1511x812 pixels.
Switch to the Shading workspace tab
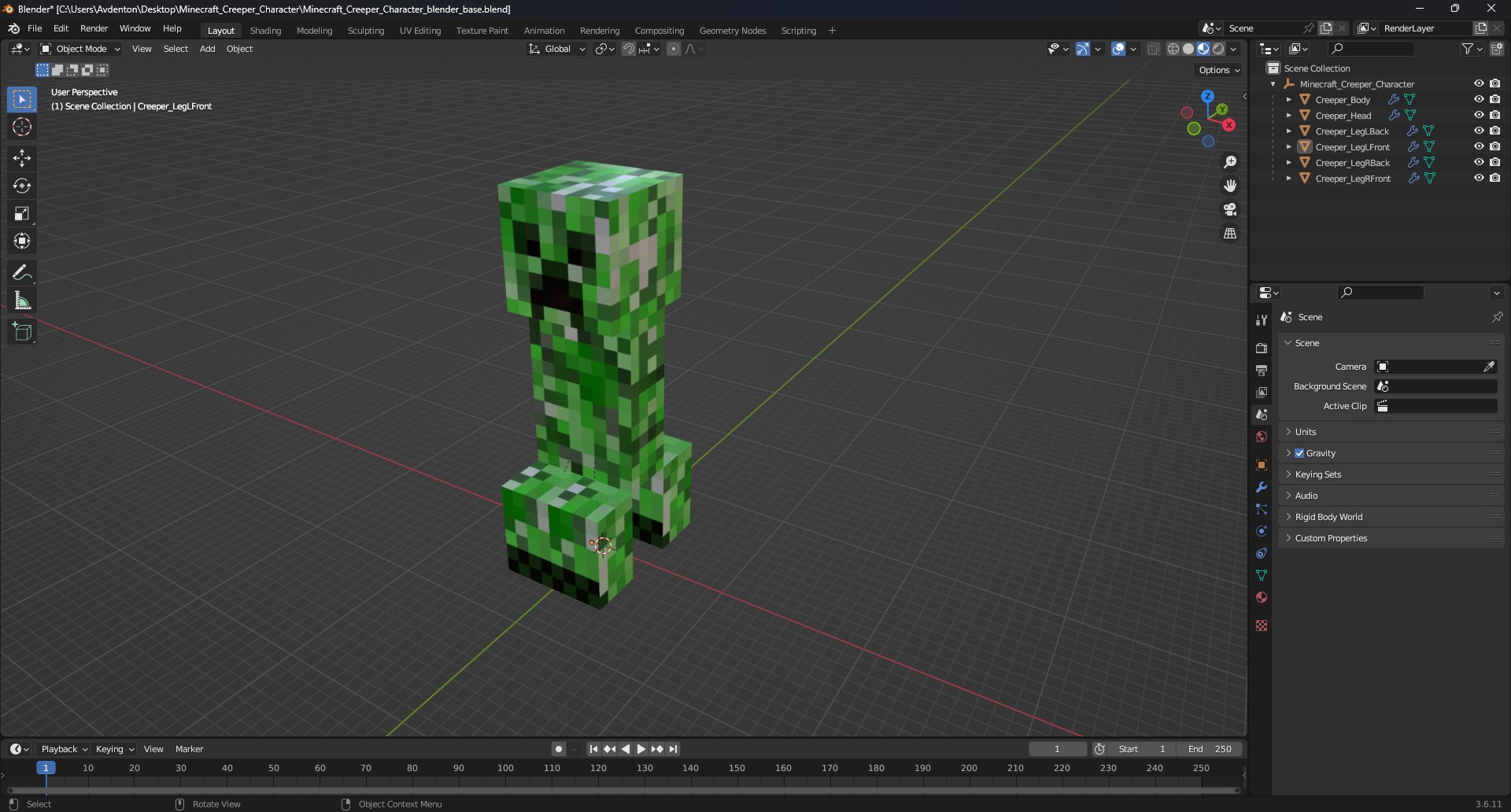pos(265,31)
